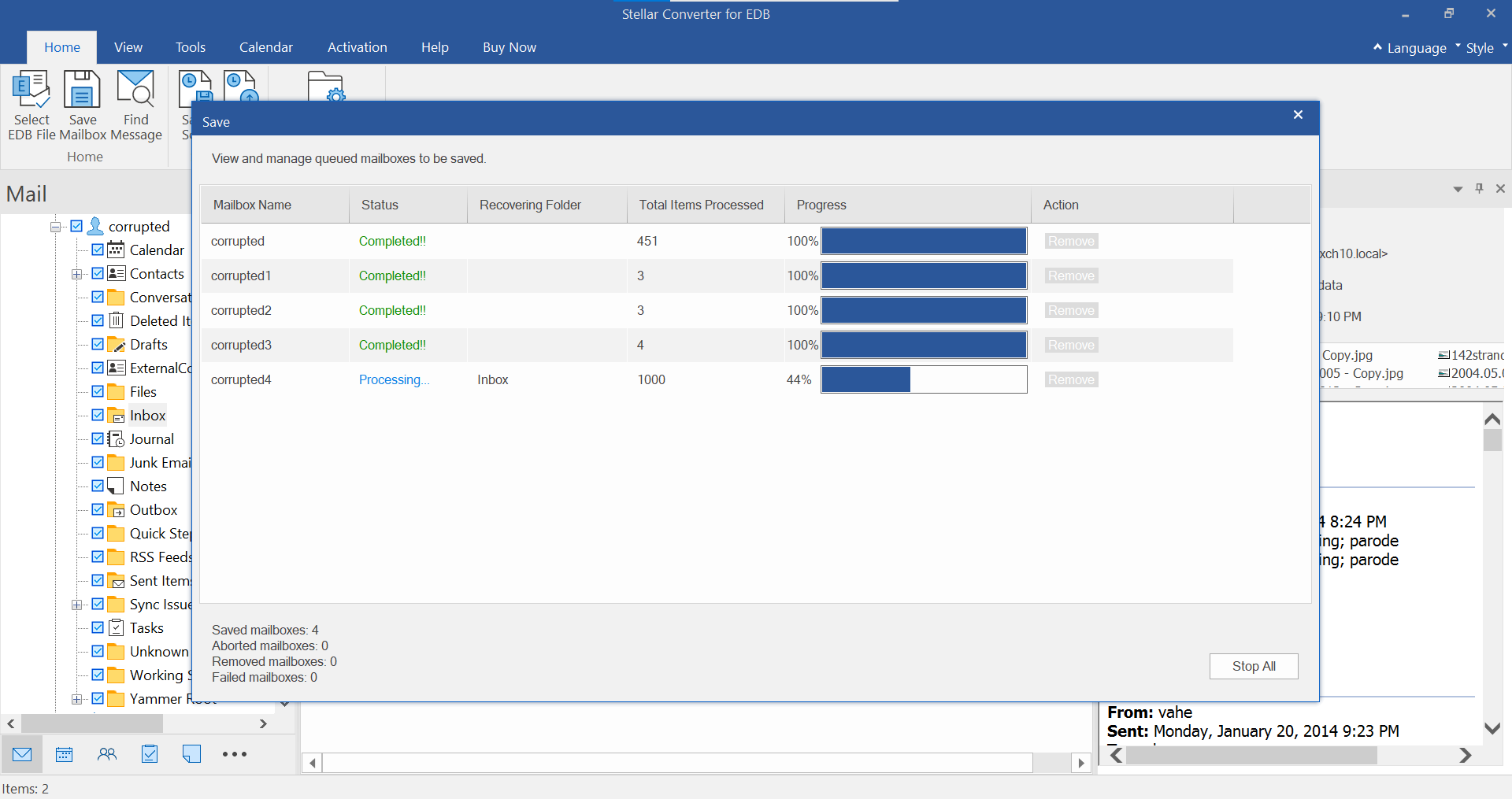Toggle the Files folder checkbox

click(98, 391)
